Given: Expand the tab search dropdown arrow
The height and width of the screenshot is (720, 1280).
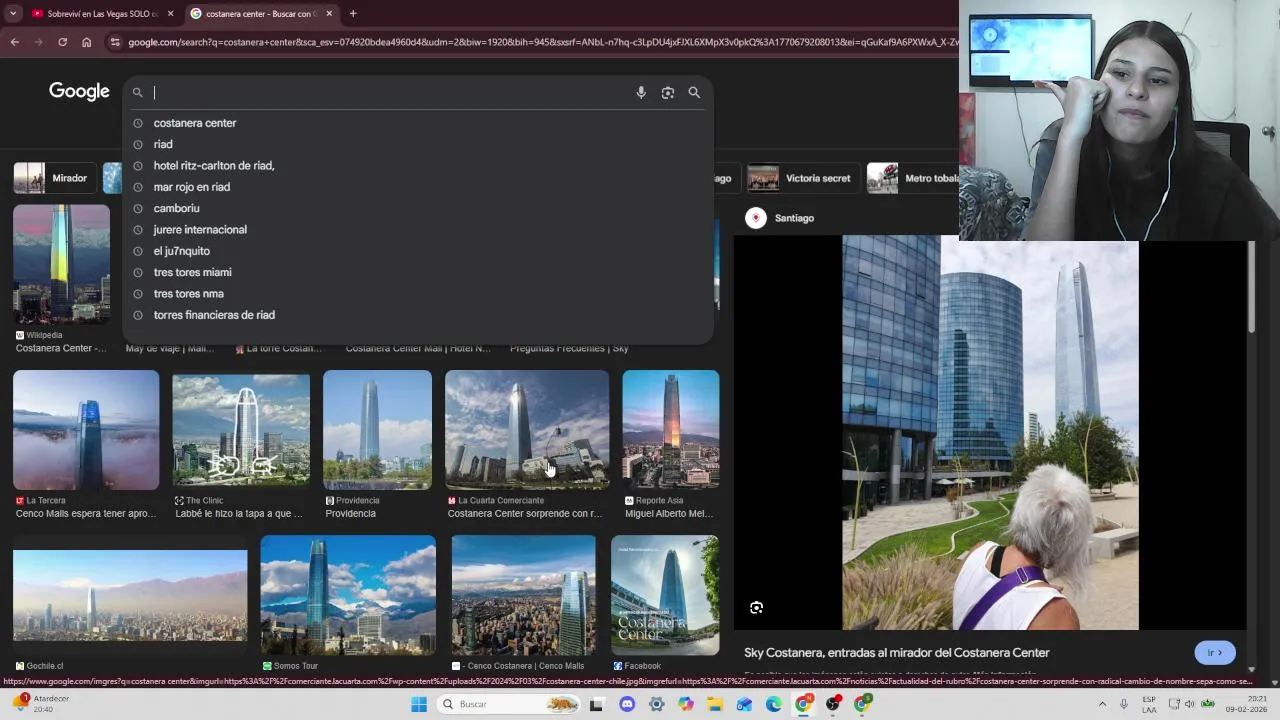Looking at the screenshot, I should point(13,14).
